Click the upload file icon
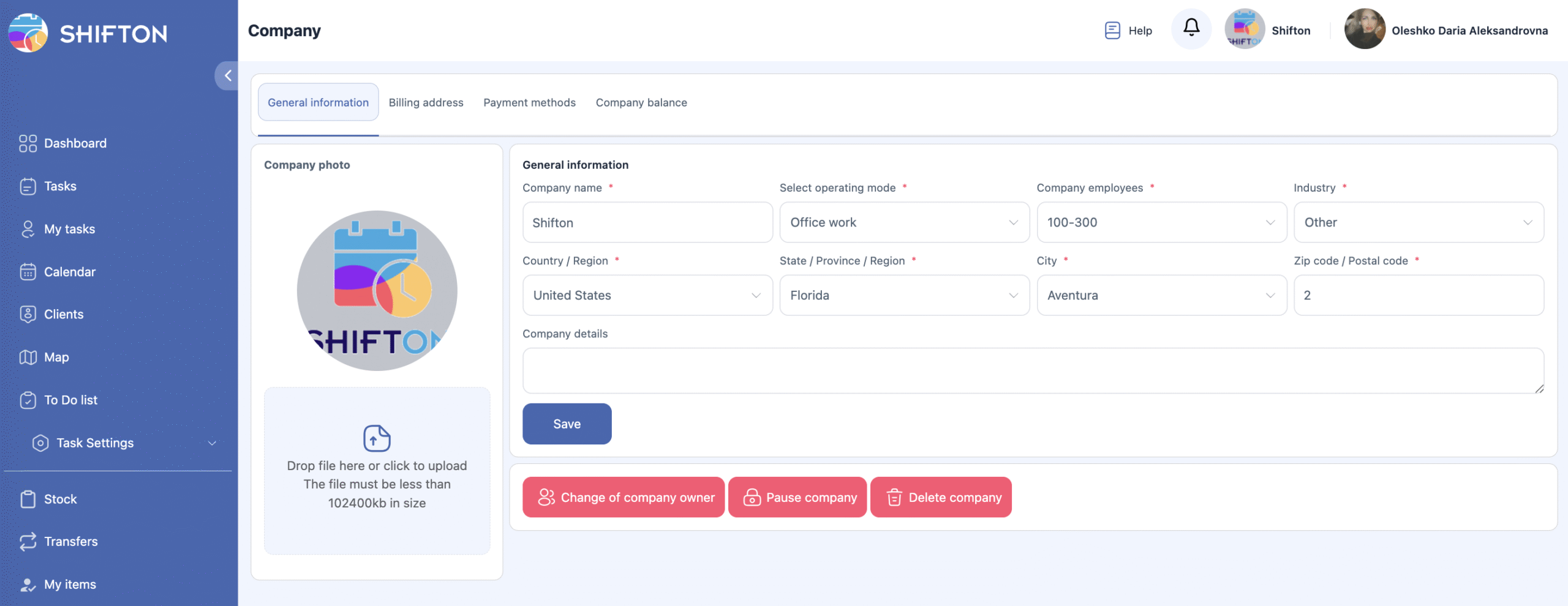Viewport: 1568px width, 606px height. click(x=377, y=438)
